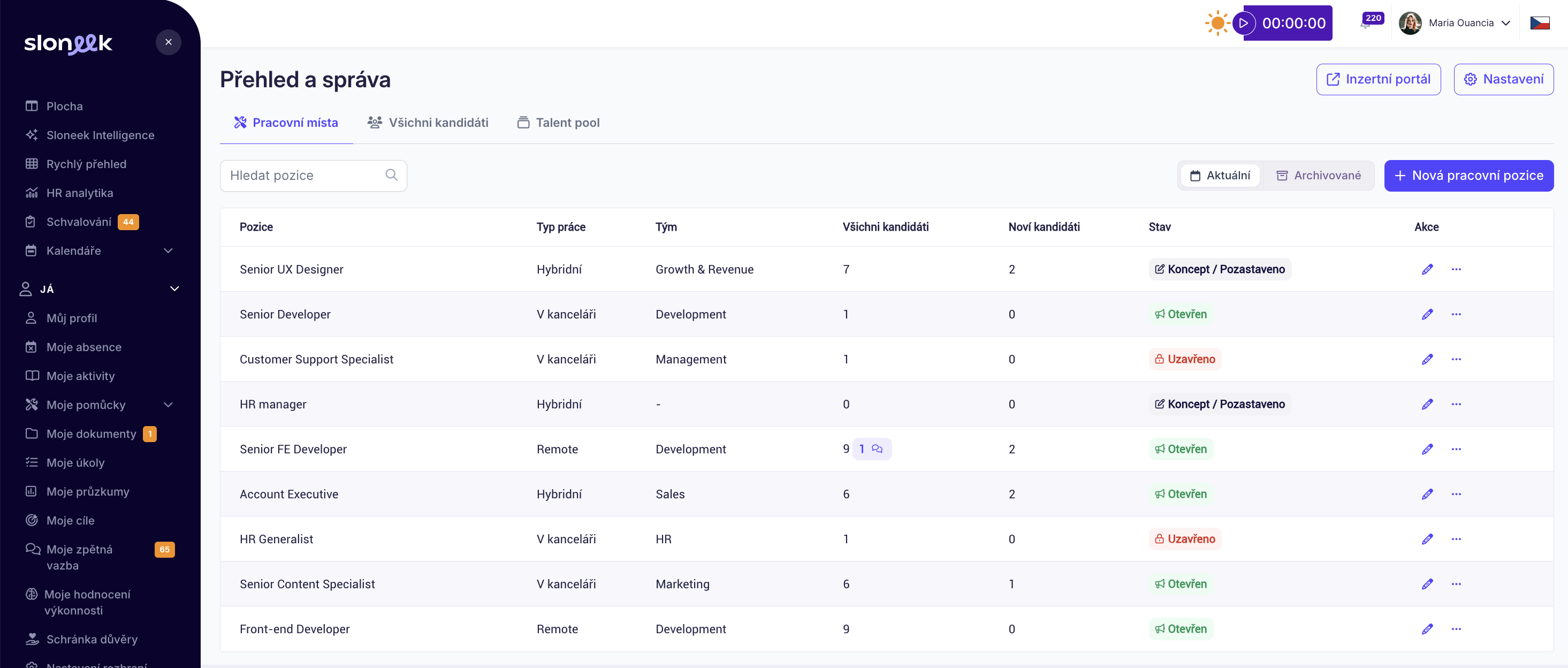Collapse the sidebar with the X button
1568x668 pixels.
tap(168, 42)
